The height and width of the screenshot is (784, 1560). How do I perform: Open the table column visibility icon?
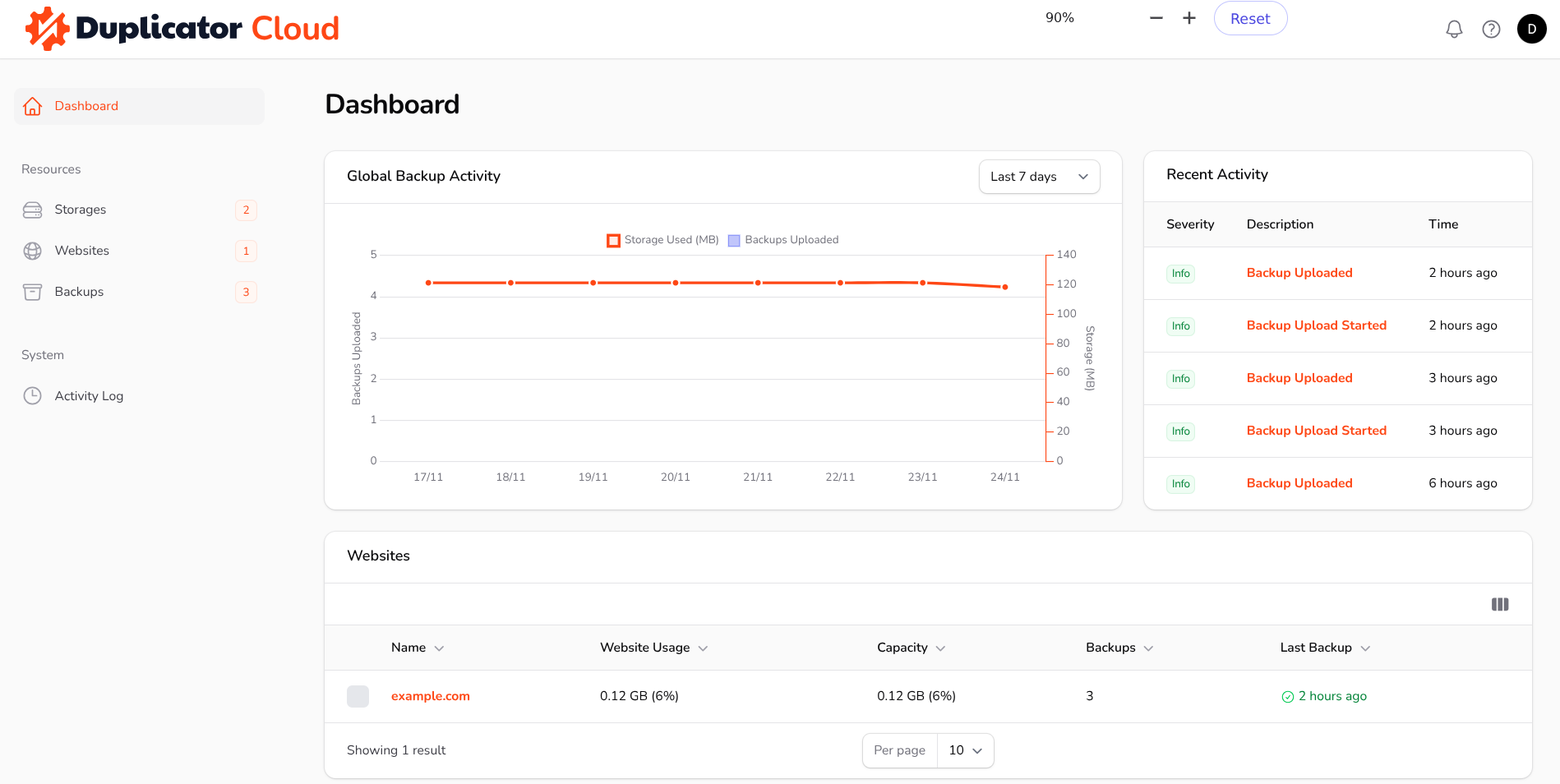1500,605
